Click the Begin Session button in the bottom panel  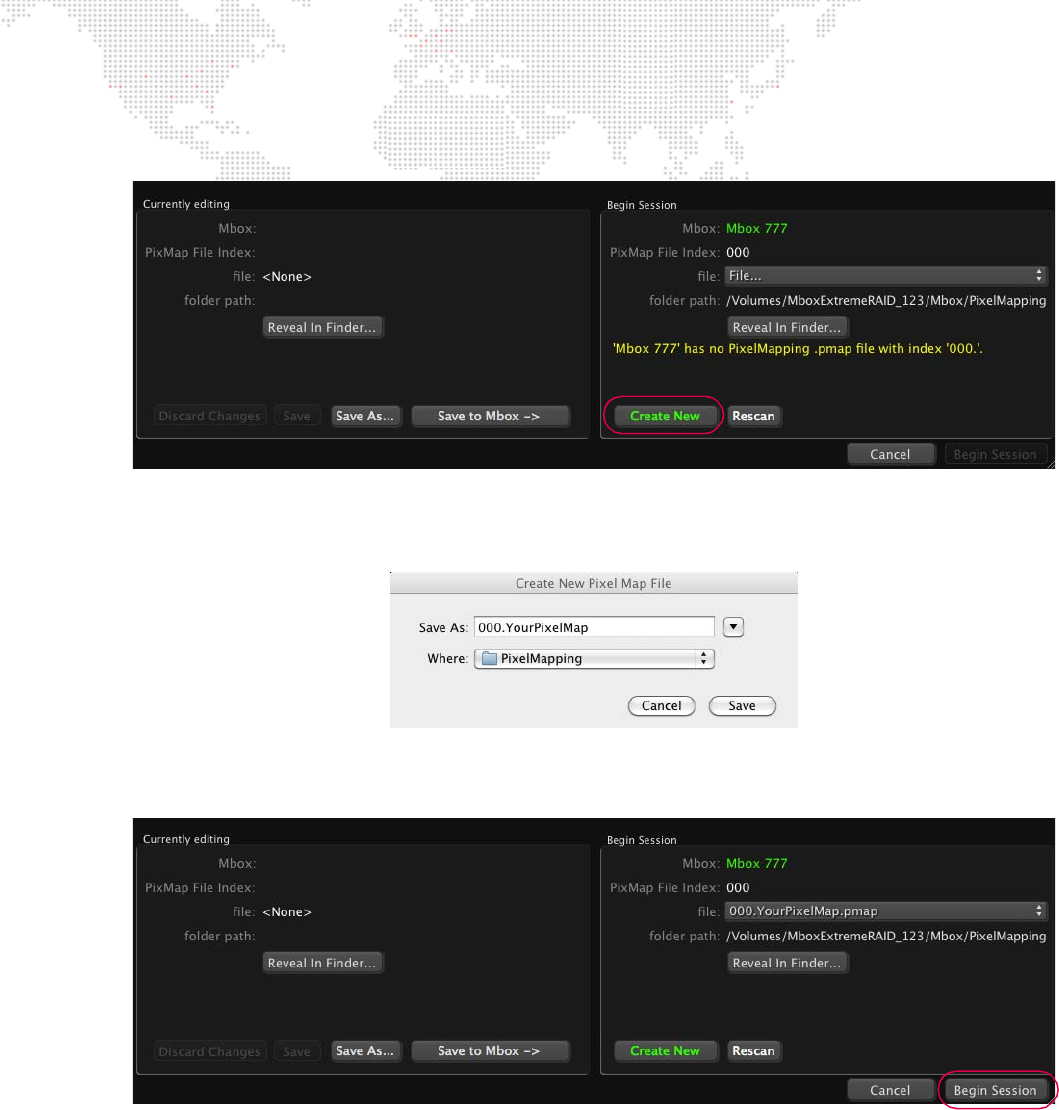[x=995, y=1090]
